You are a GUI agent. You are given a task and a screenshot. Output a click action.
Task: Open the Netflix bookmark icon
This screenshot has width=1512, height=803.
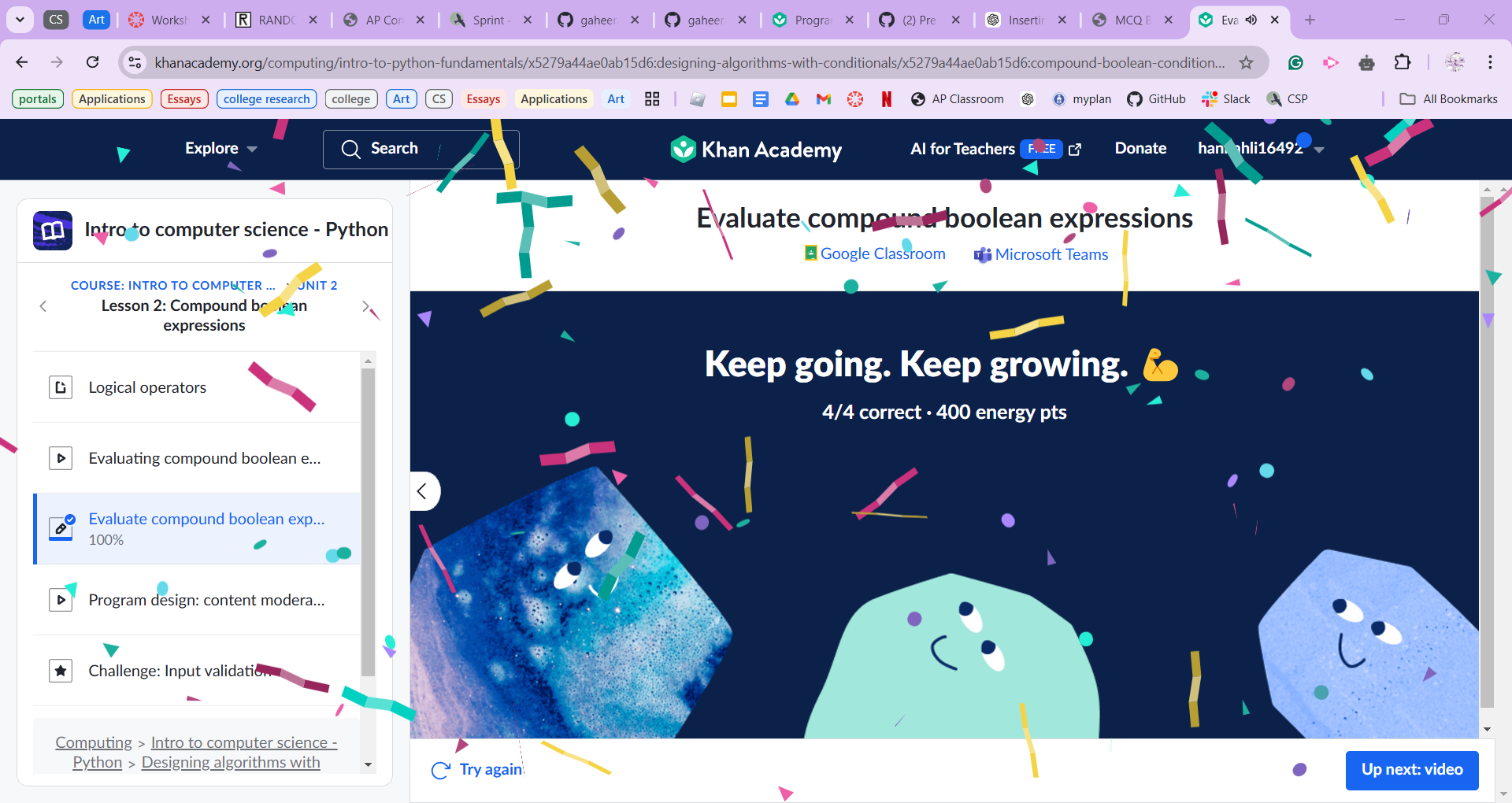coord(887,99)
